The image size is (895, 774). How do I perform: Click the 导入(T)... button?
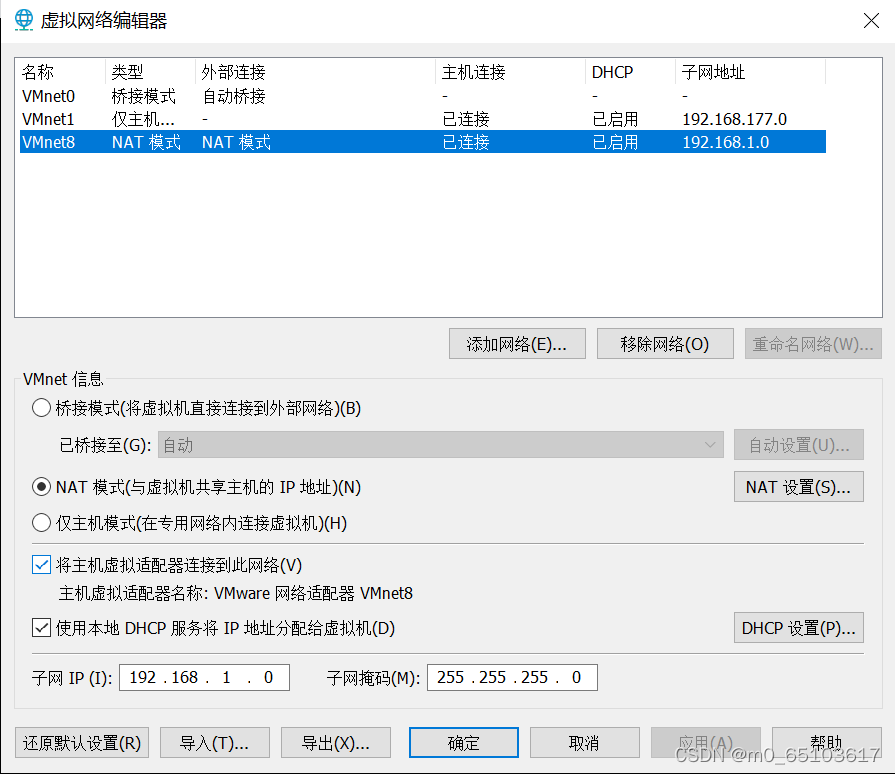tap(215, 743)
